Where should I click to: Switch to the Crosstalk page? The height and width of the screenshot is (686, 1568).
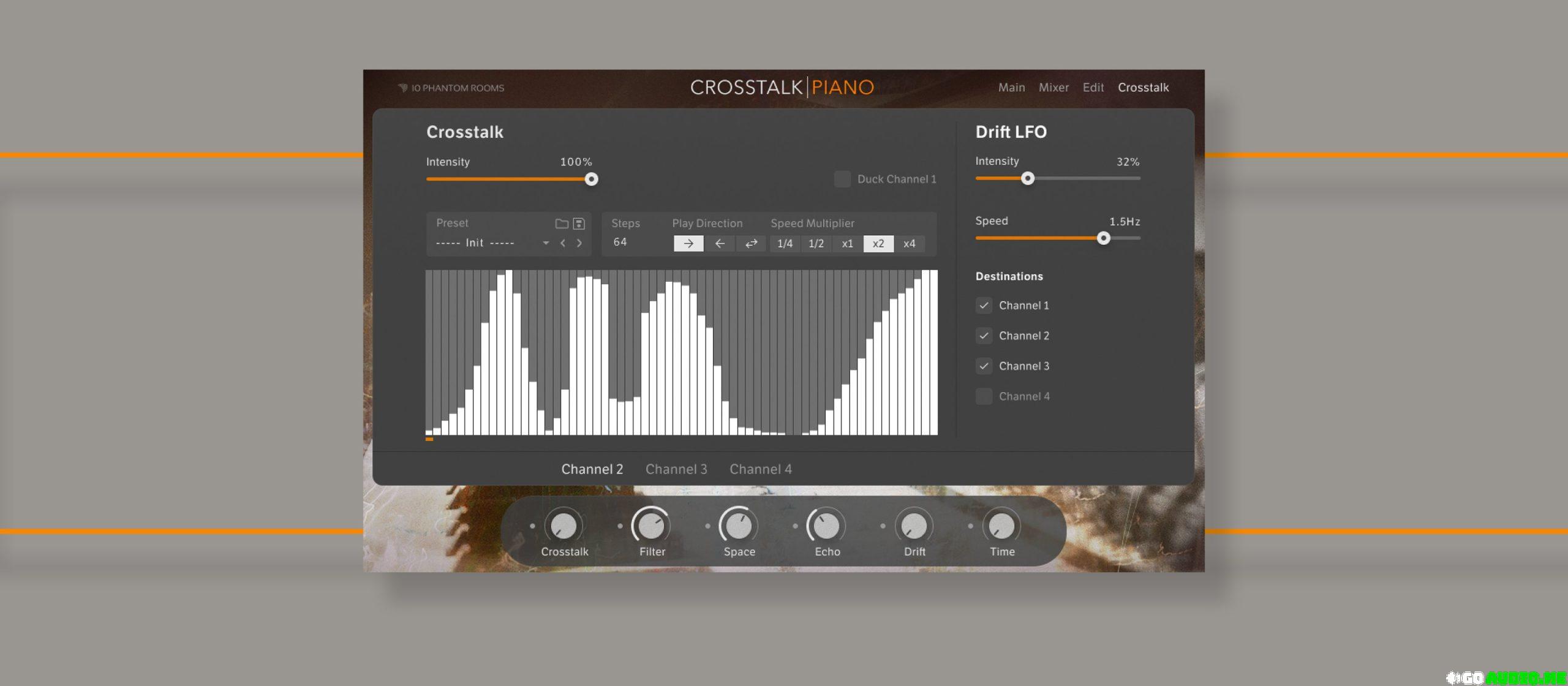[x=1143, y=88]
